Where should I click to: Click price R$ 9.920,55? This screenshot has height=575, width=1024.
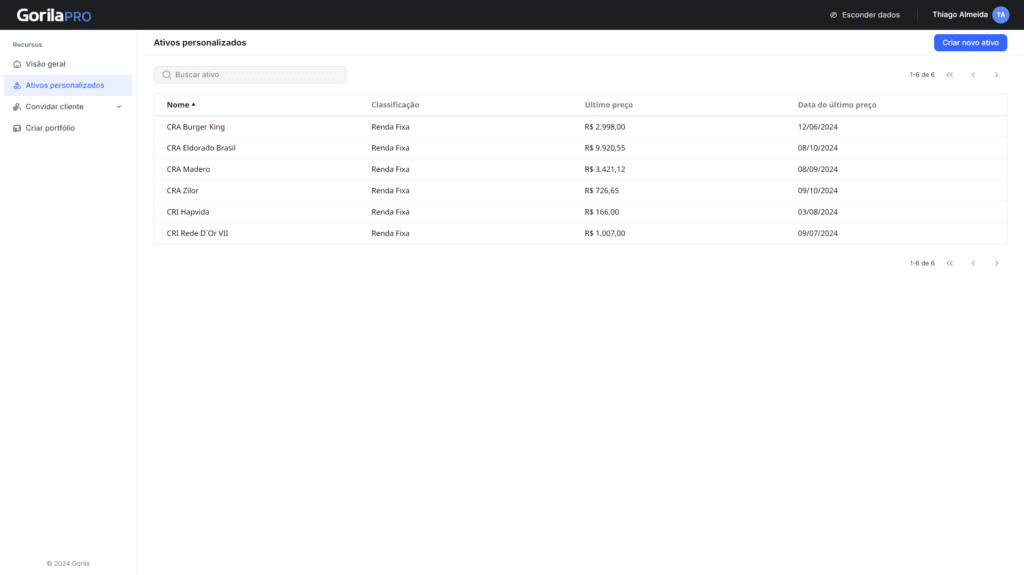click(605, 148)
